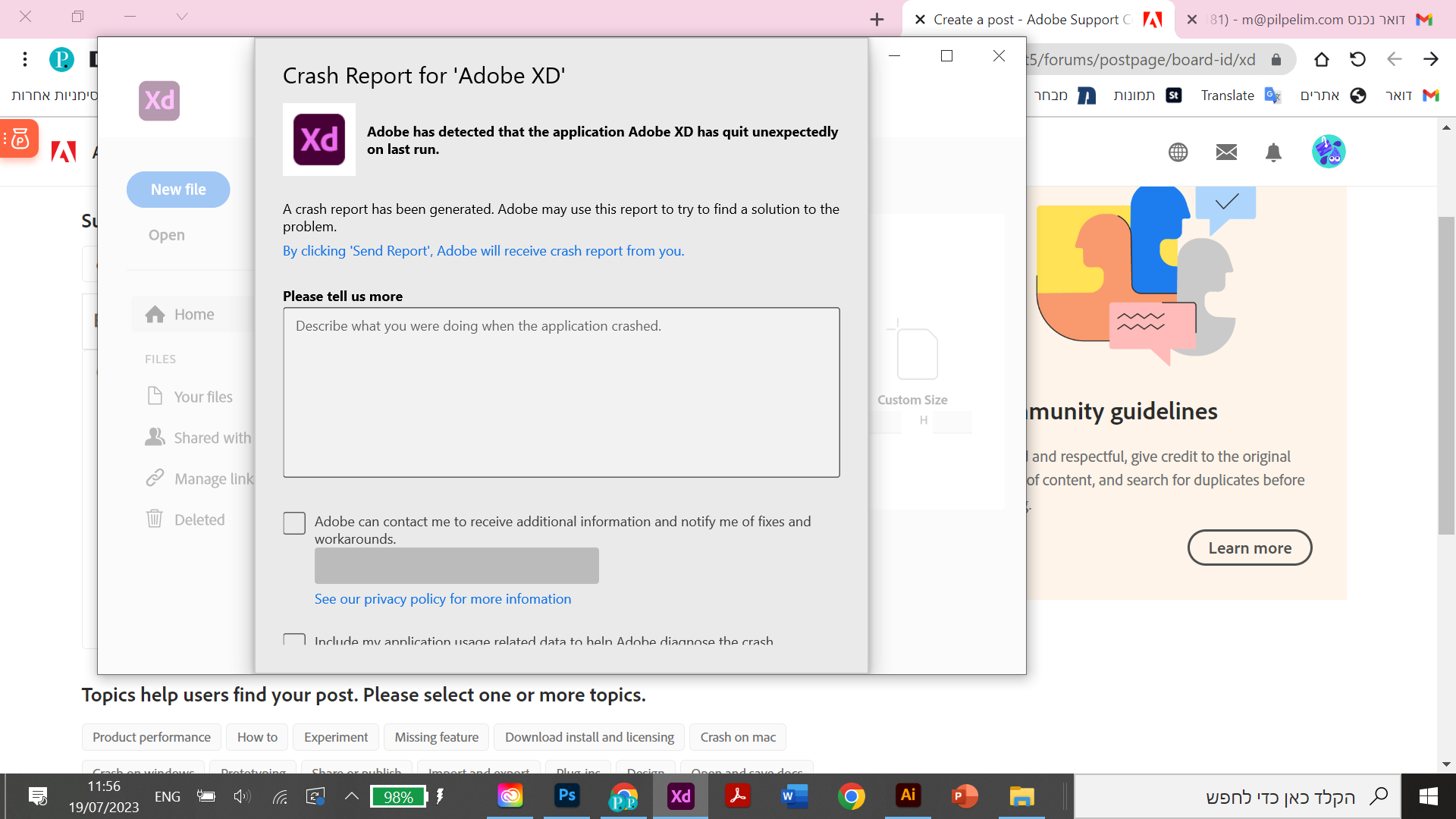Select the Shared with you people icon
This screenshot has height=819, width=1456.
[x=155, y=437]
